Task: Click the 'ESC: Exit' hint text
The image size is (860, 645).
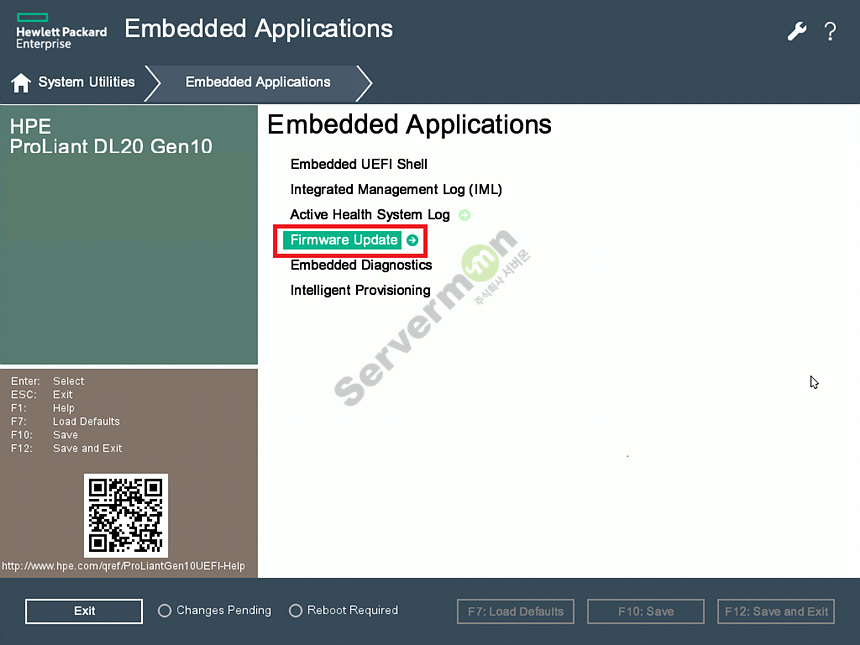Action: tap(42, 395)
